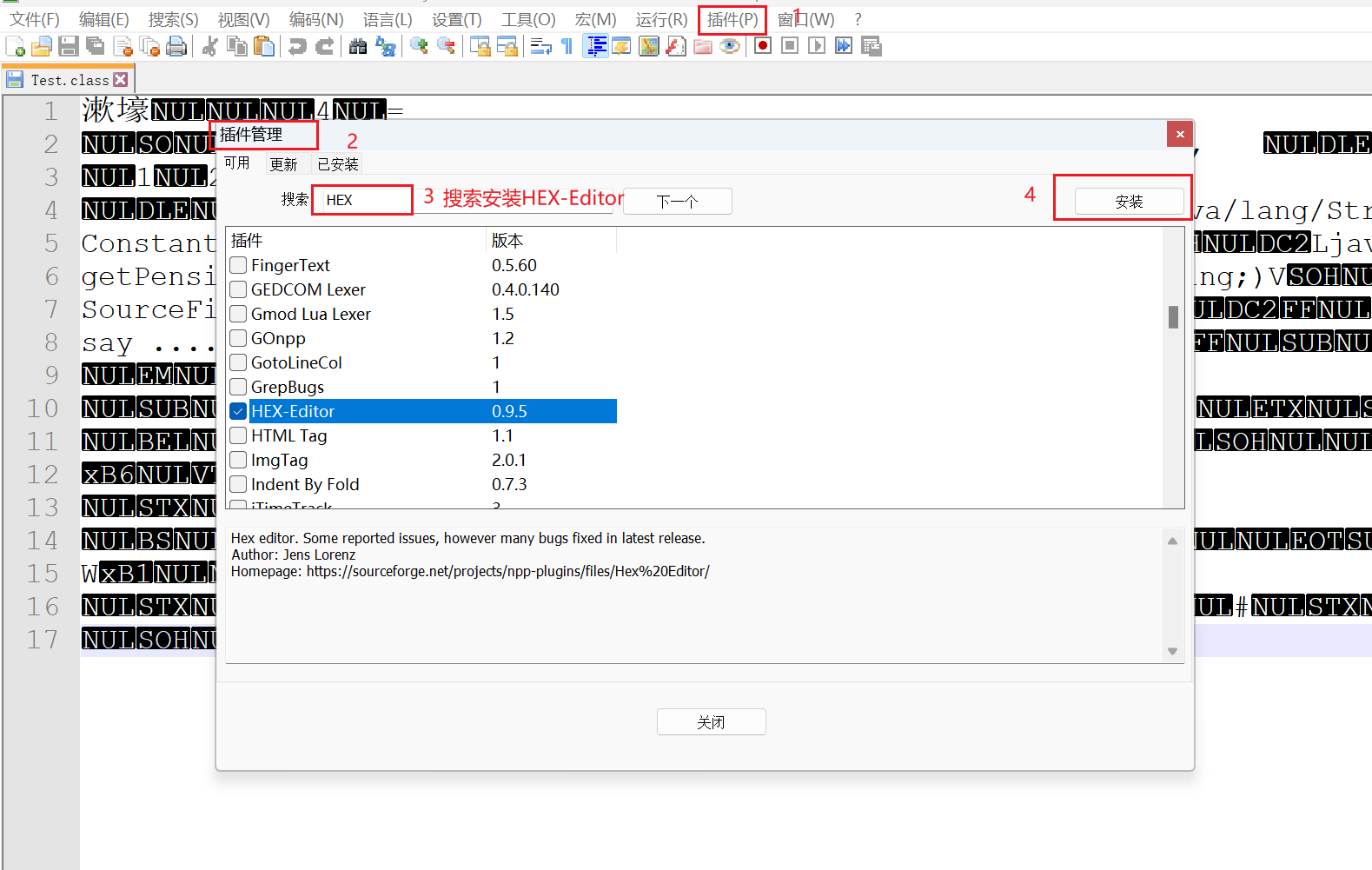Close the Test.class tab
The height and width of the screenshot is (870, 1372).
tap(121, 80)
